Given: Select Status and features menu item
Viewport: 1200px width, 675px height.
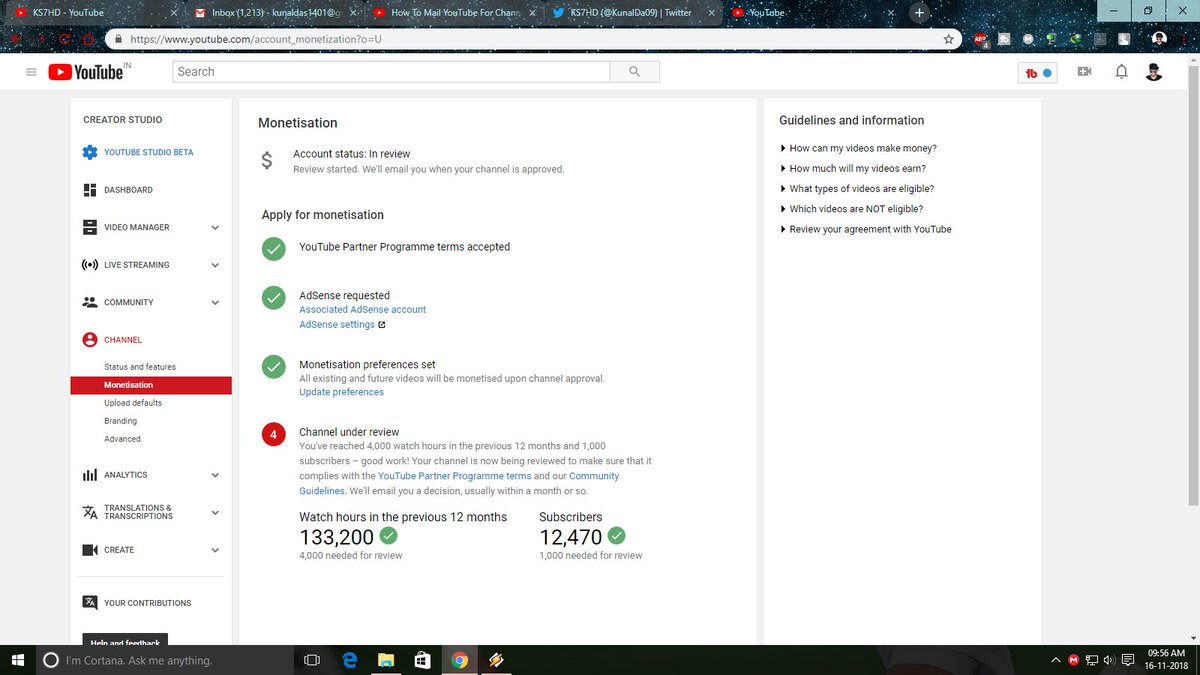Looking at the screenshot, I should click(x=140, y=367).
